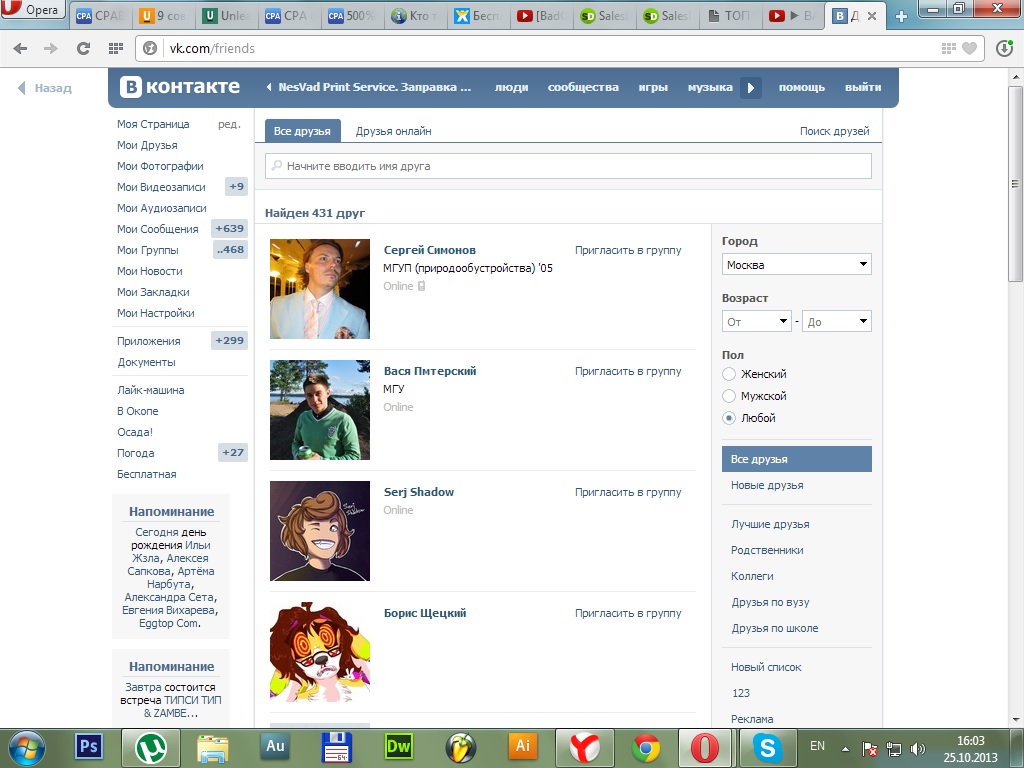
Task: Click ред. next to Моя Страница
Action: [x=229, y=124]
